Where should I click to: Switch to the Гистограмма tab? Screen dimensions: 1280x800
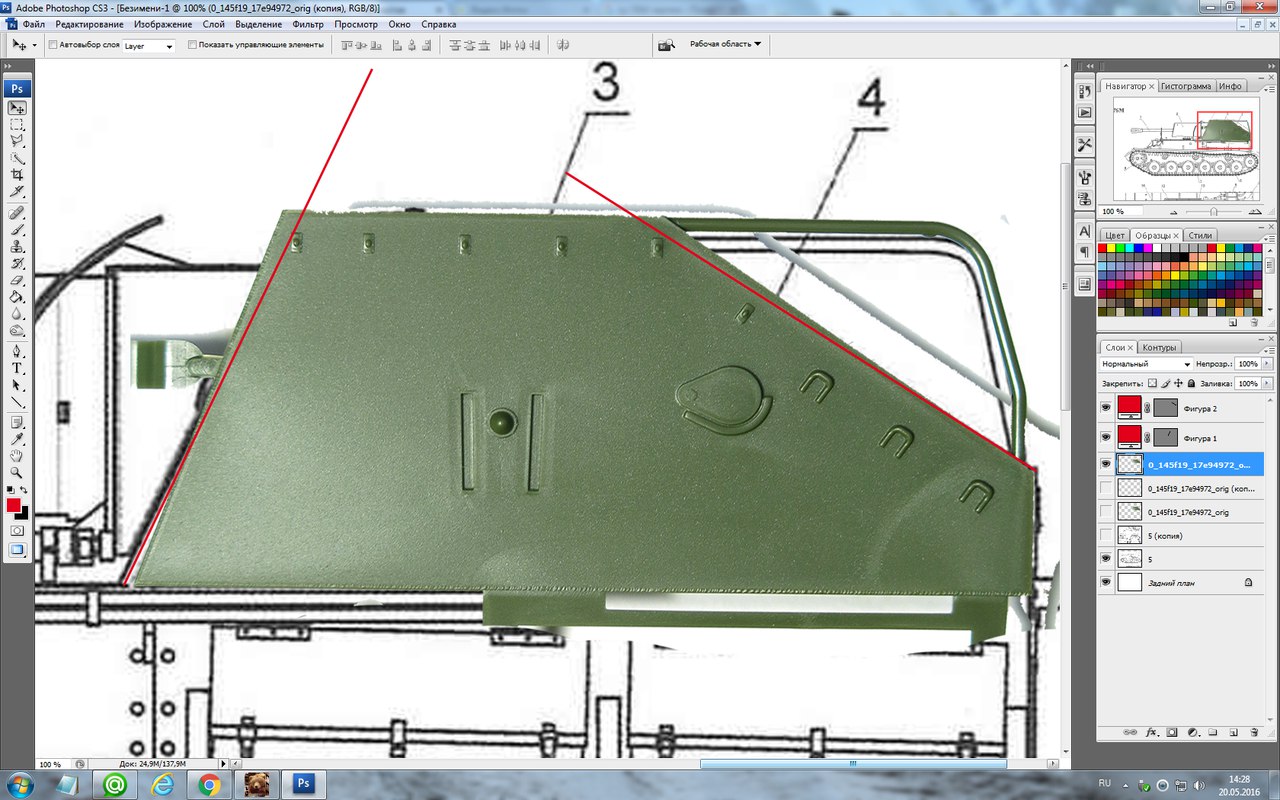pyautogui.click(x=1185, y=86)
